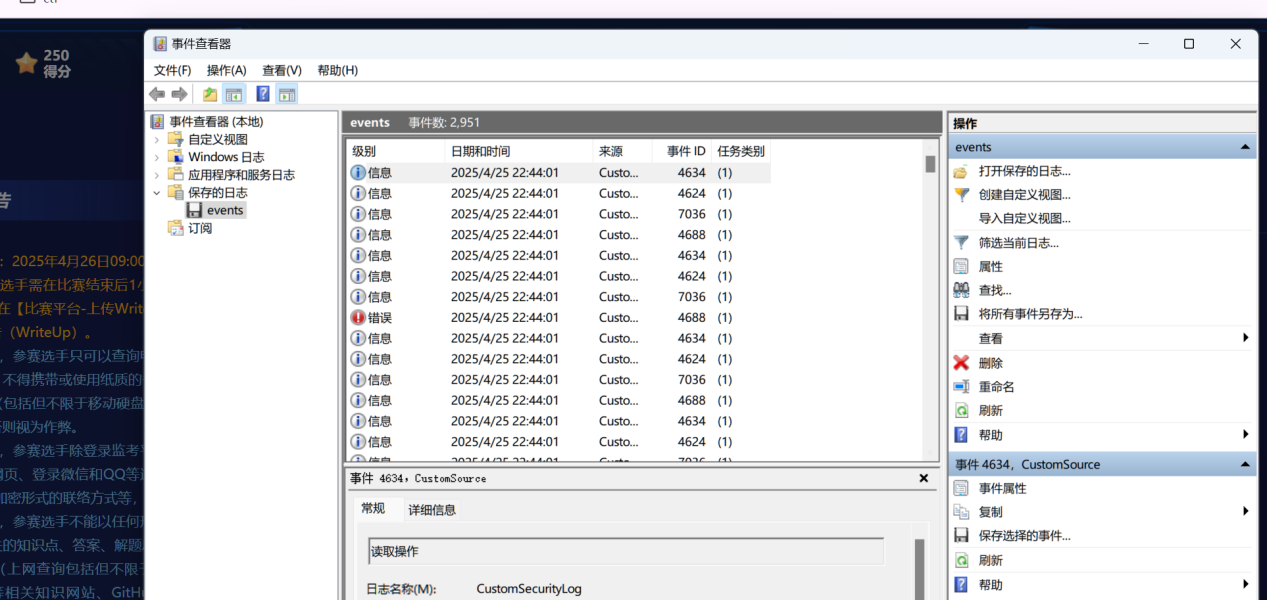The height and width of the screenshot is (600, 1267).
Task: Collapse the 保存的日志 tree node
Action: click(157, 193)
